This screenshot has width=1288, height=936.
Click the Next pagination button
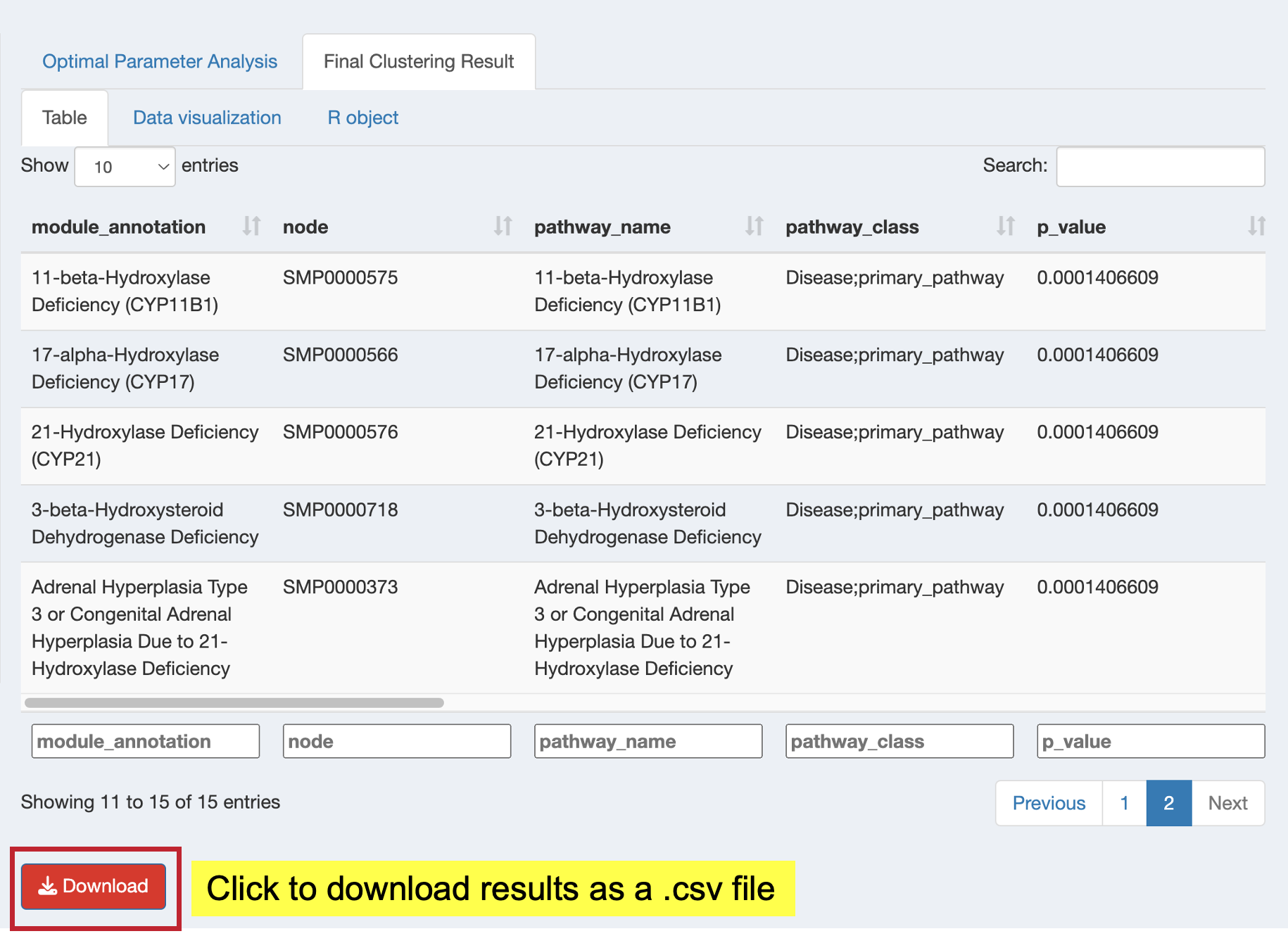click(1227, 803)
